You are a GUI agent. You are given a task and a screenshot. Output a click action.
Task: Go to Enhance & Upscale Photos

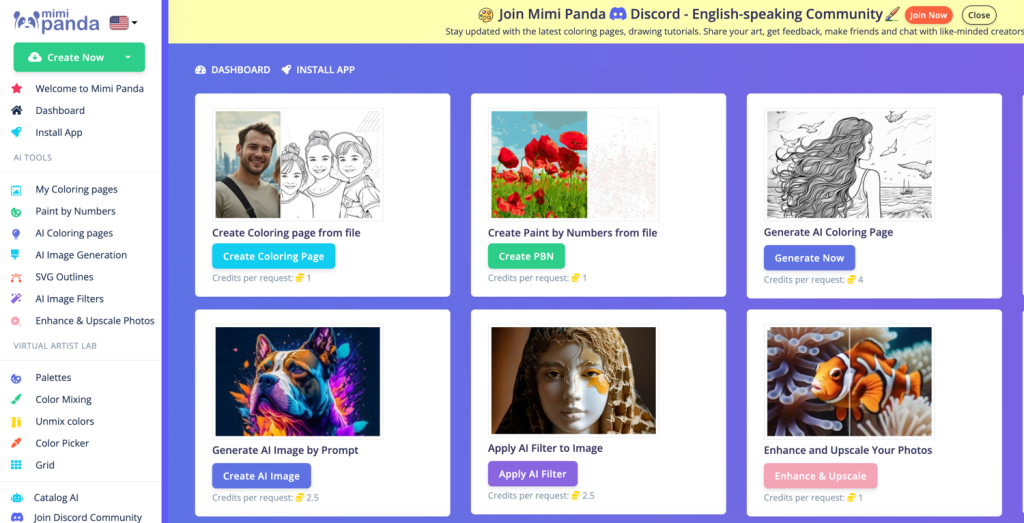pyautogui.click(x=95, y=321)
